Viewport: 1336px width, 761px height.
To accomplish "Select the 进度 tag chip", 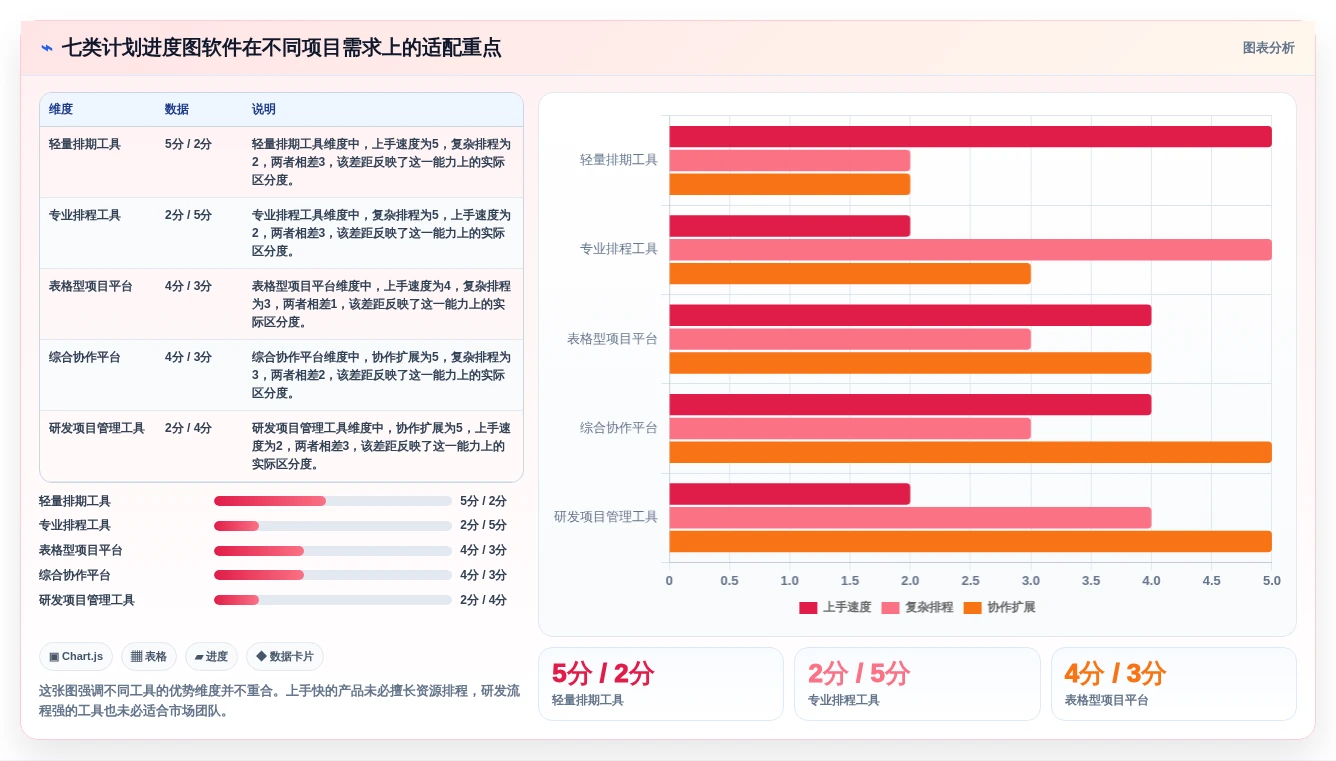I will point(211,657).
